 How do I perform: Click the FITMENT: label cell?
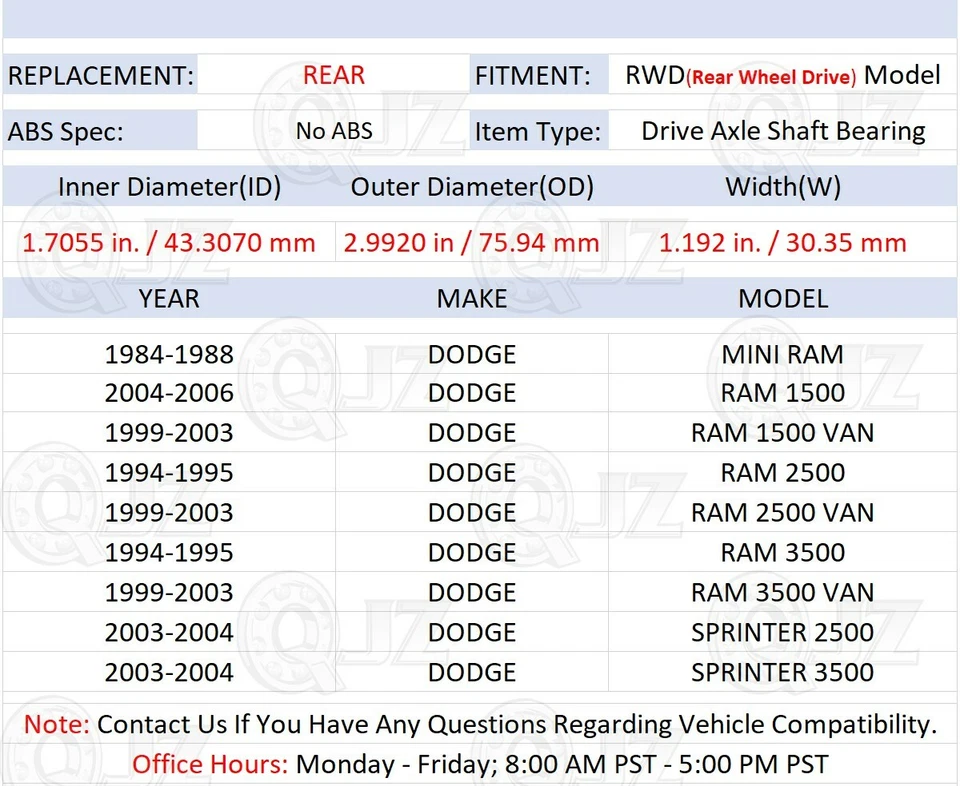(539, 75)
